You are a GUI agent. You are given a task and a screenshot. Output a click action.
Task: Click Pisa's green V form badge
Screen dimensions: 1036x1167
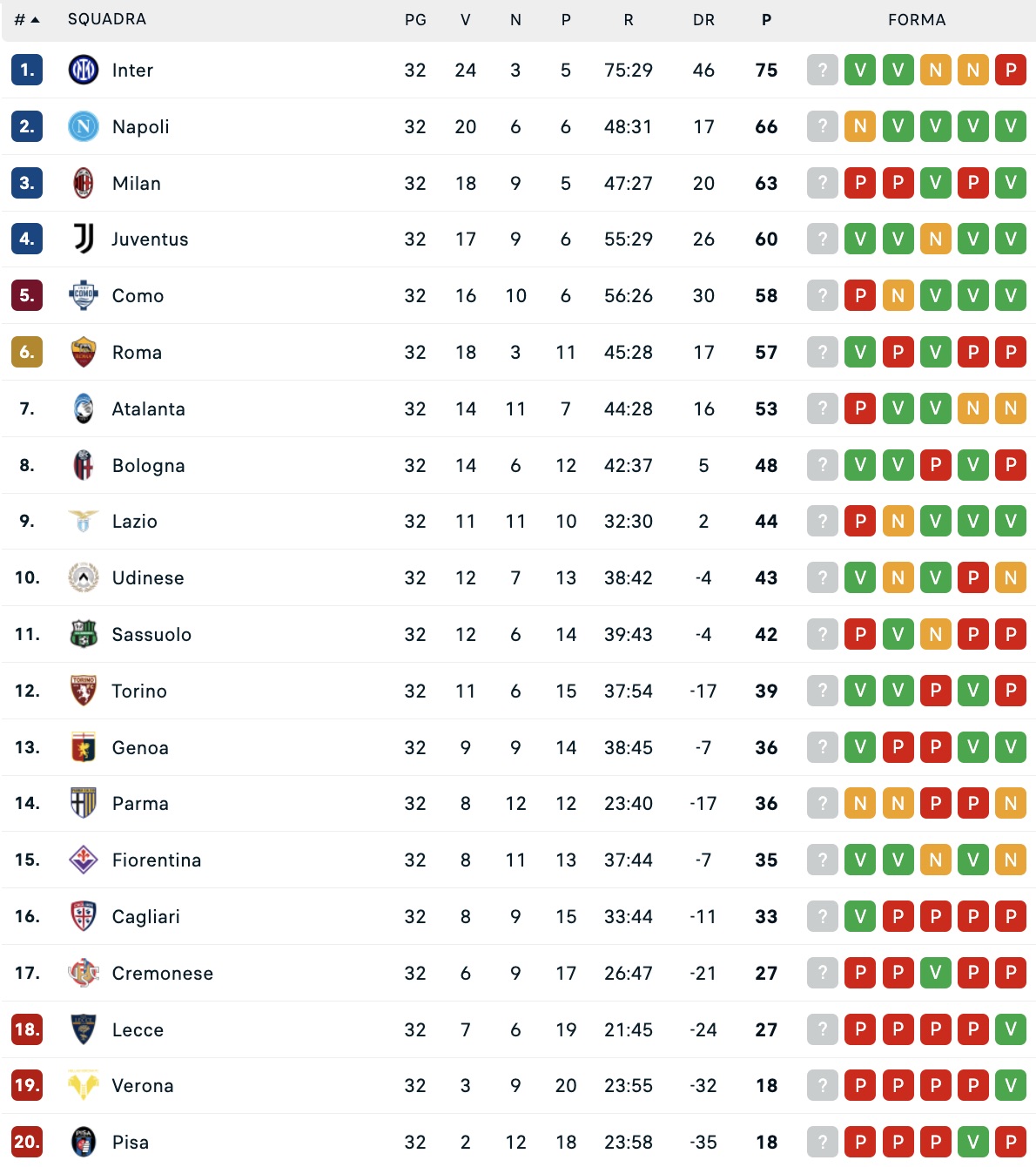[x=973, y=1142]
